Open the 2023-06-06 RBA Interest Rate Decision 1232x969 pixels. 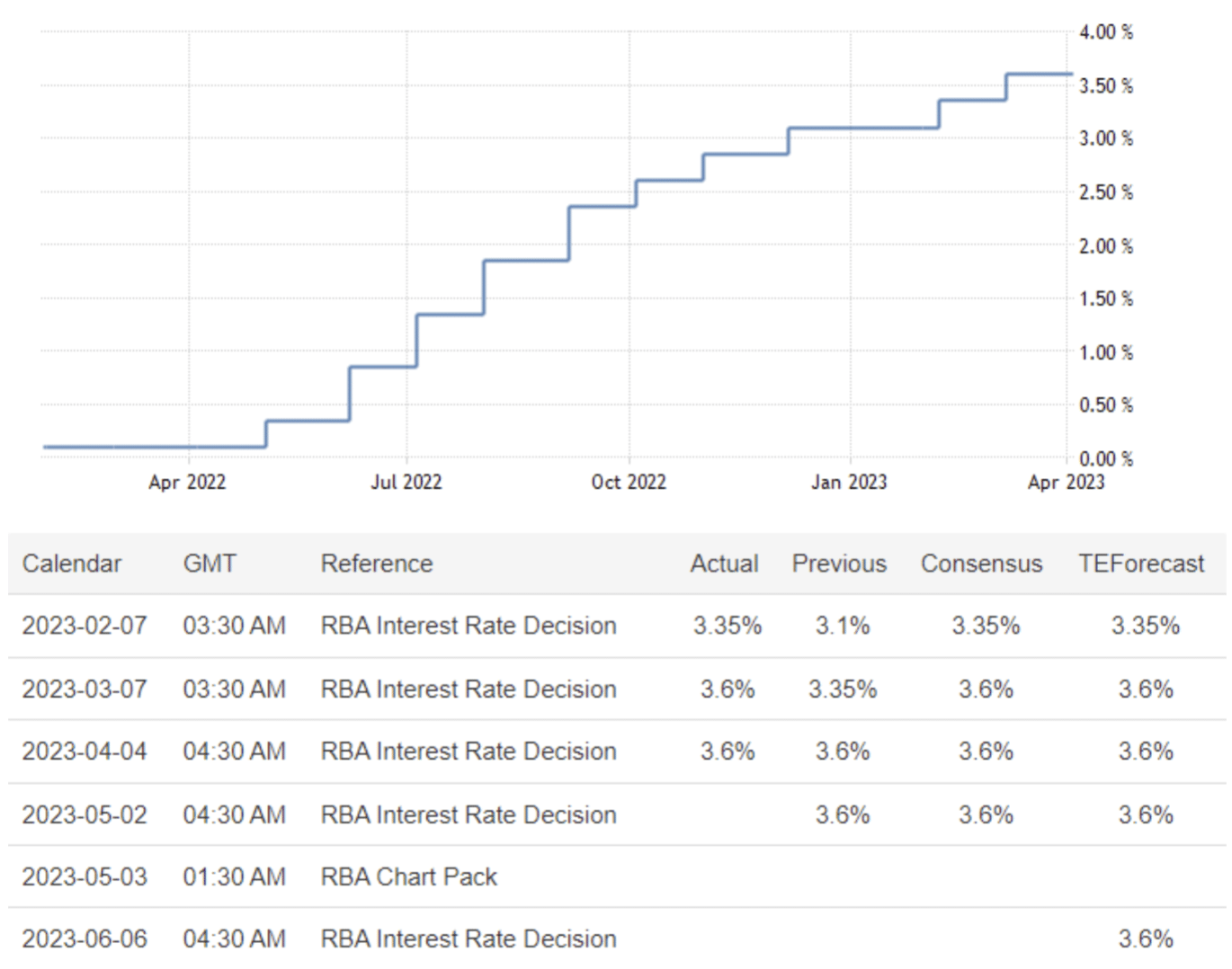point(468,939)
